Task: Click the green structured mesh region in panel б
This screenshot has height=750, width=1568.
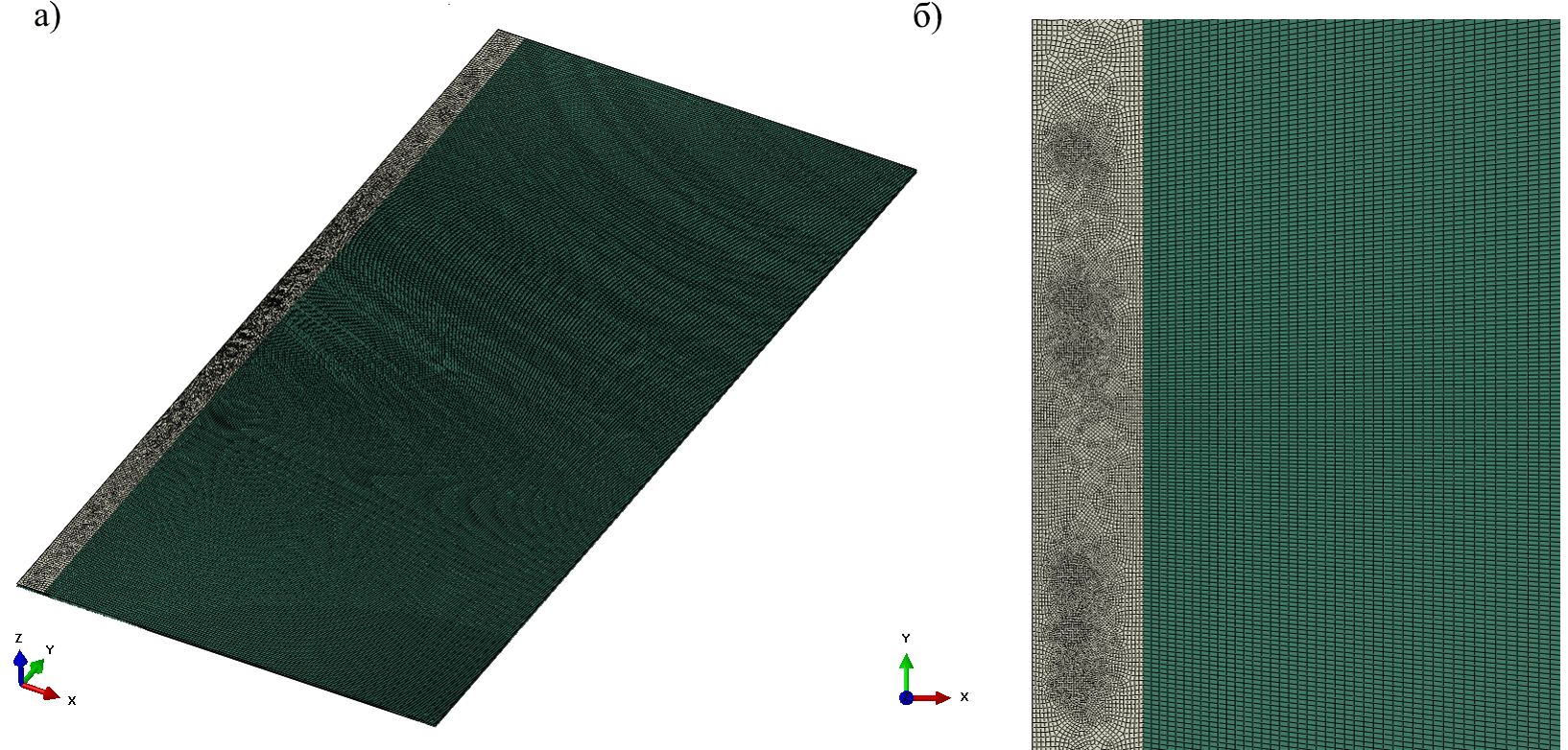Action: (x=1351, y=384)
